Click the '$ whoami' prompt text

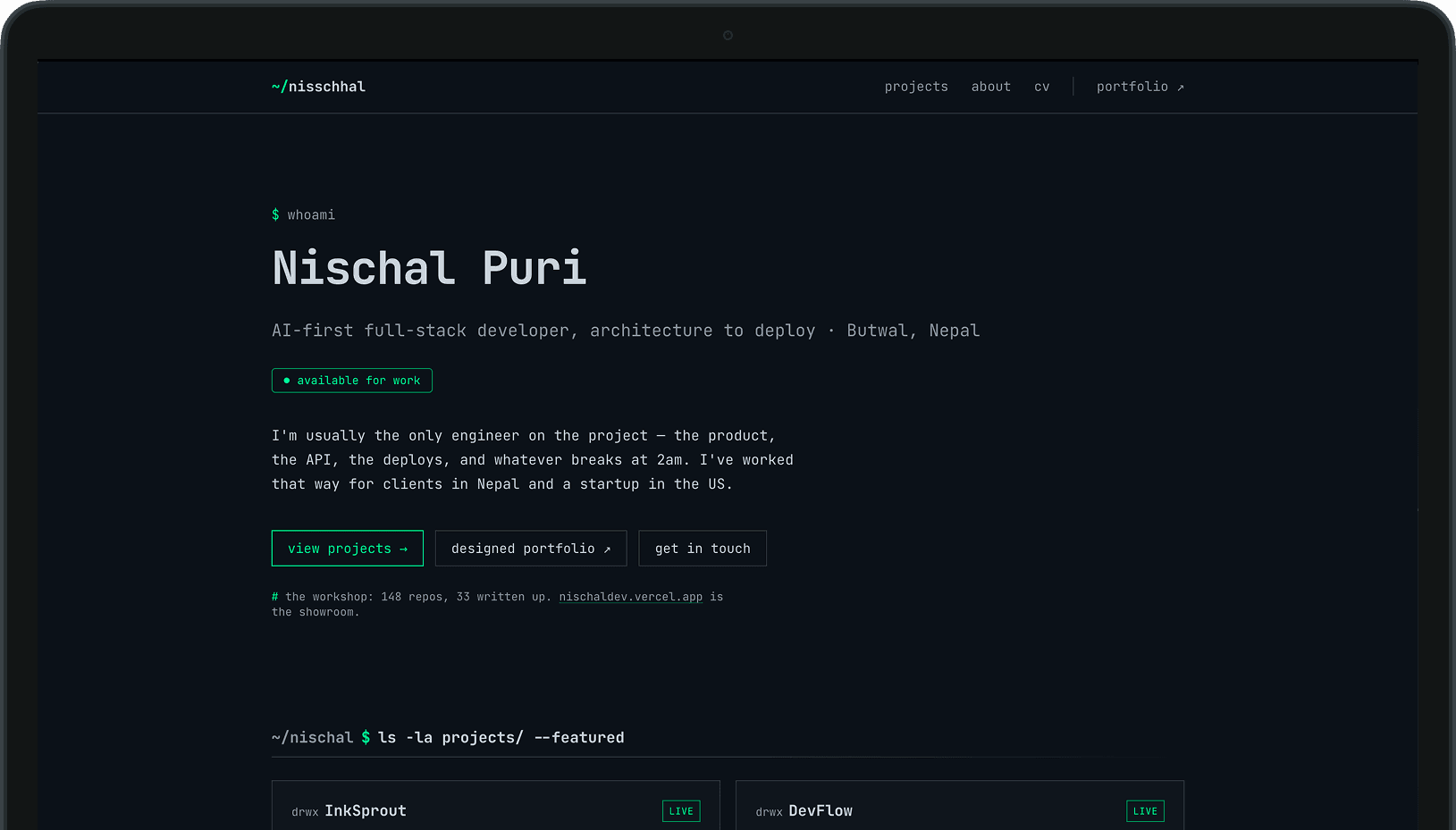click(x=303, y=215)
